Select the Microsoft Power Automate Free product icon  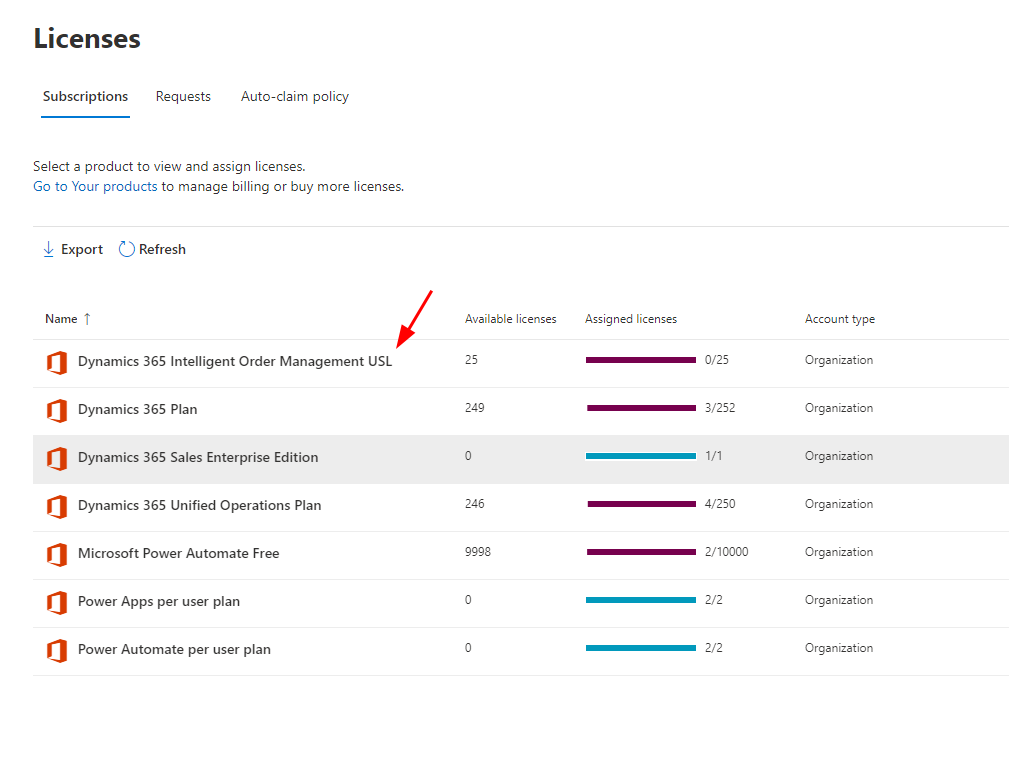(x=57, y=554)
